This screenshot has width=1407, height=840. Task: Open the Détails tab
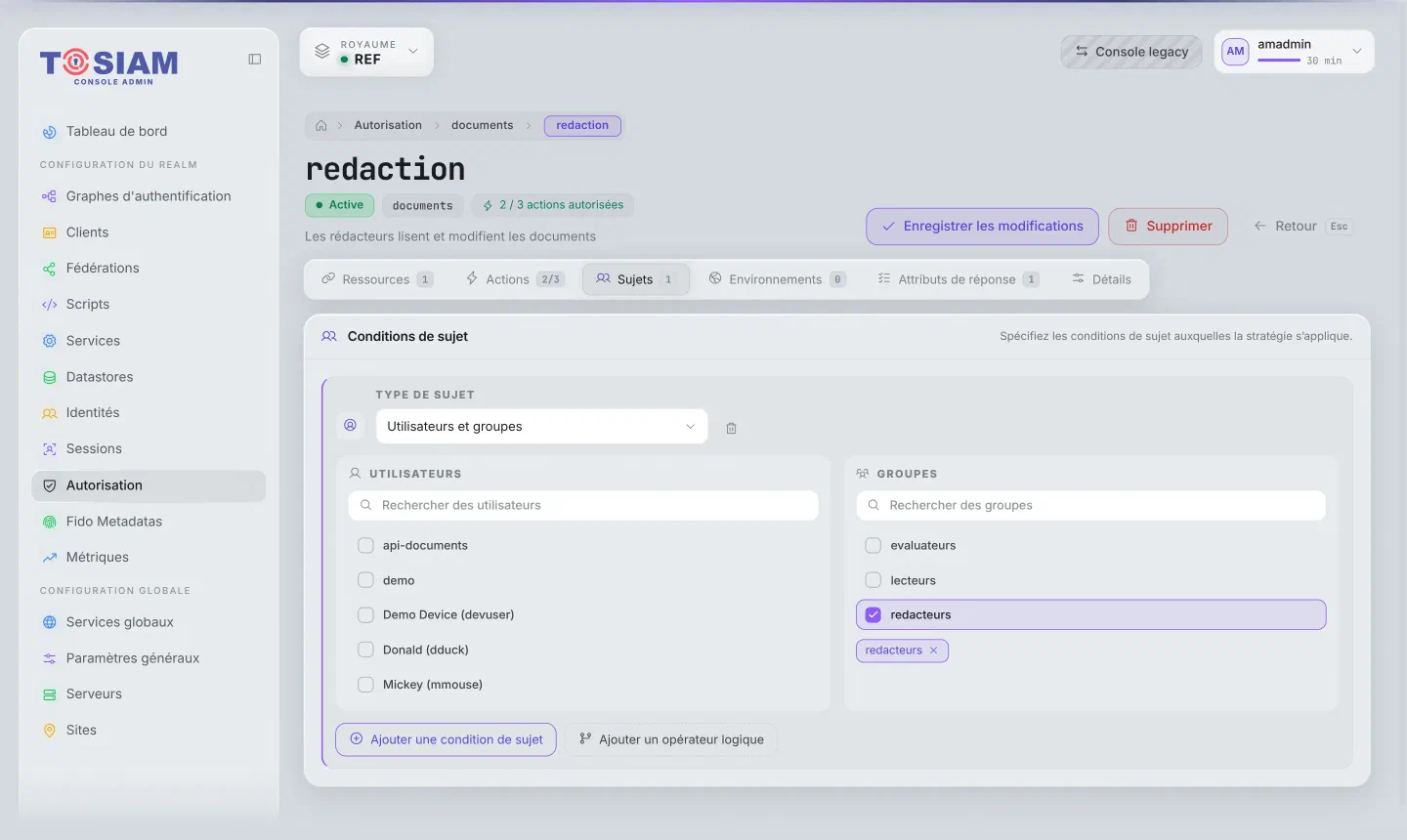1101,279
